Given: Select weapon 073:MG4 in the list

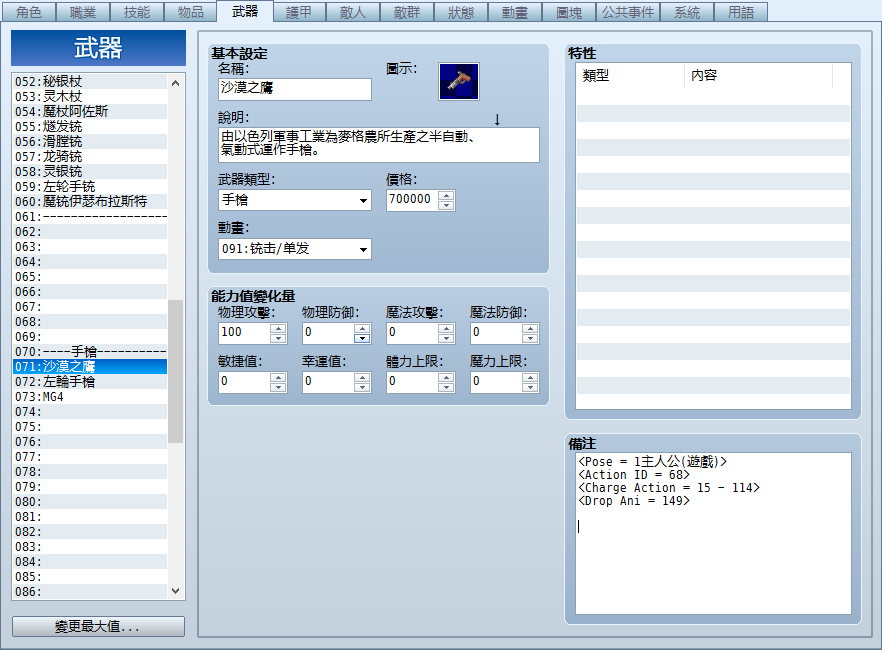Looking at the screenshot, I should coord(90,397).
